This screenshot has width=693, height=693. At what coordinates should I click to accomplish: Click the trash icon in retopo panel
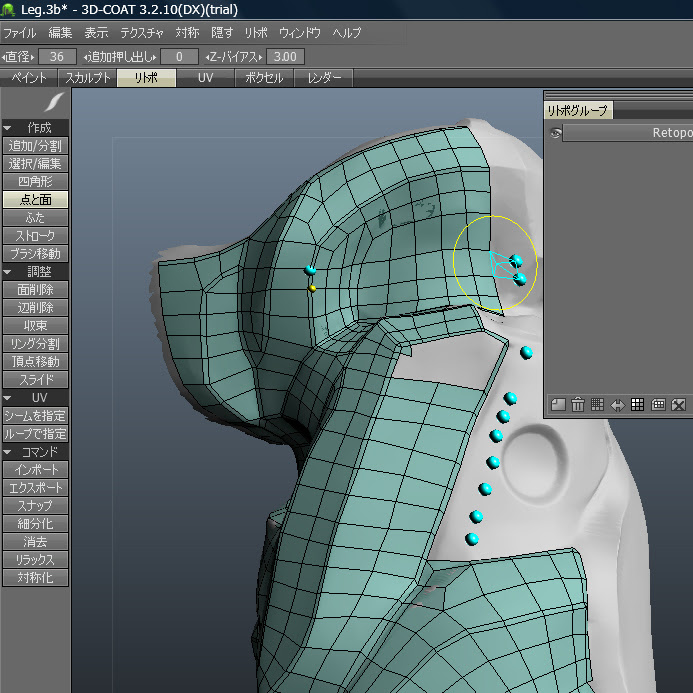pos(578,404)
